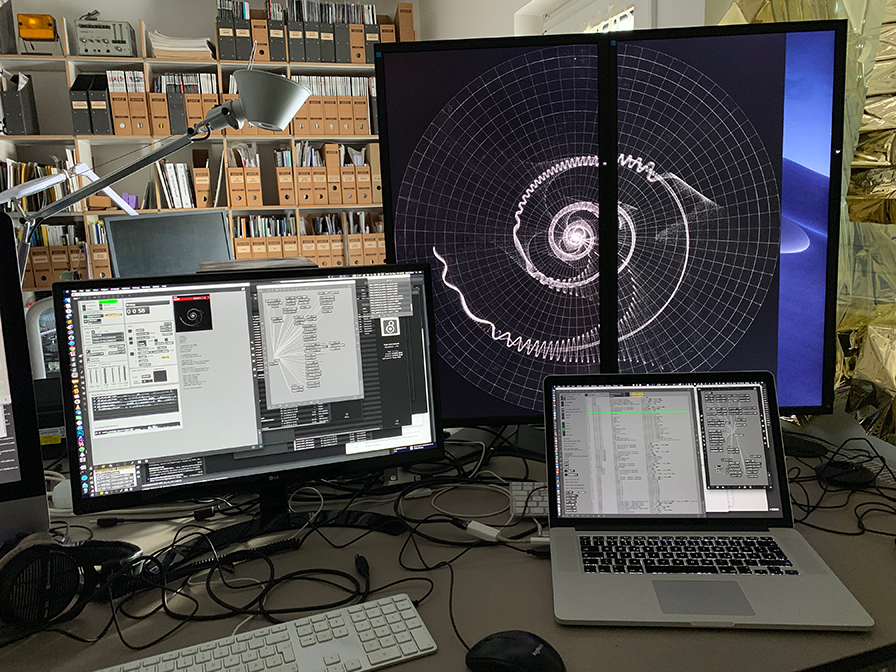Image resolution: width=896 pixels, height=672 pixels.
Task: Adjust the leftmost vertical fader in the mixer section
Action: [x=91, y=377]
